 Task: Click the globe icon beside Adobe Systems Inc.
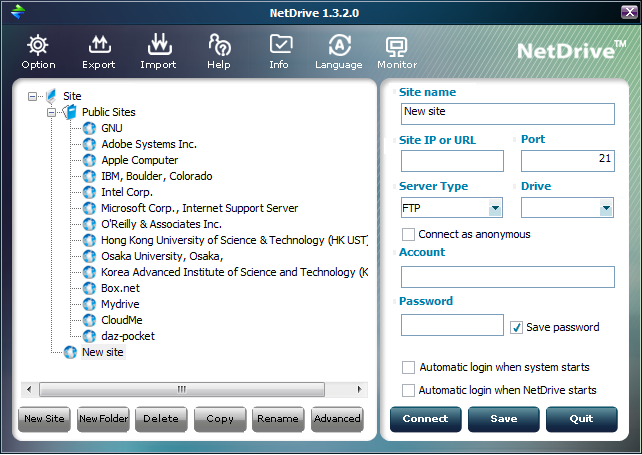coord(89,144)
